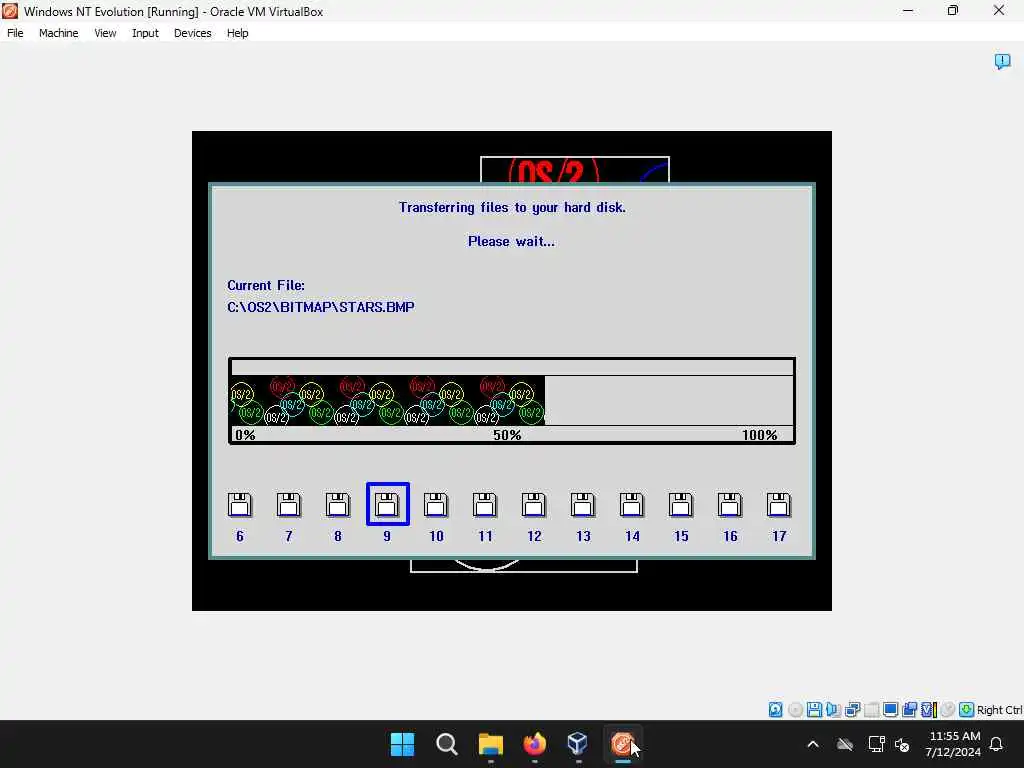The height and width of the screenshot is (768, 1024).
Task: Click the shared folders status icon
Action: point(909,710)
